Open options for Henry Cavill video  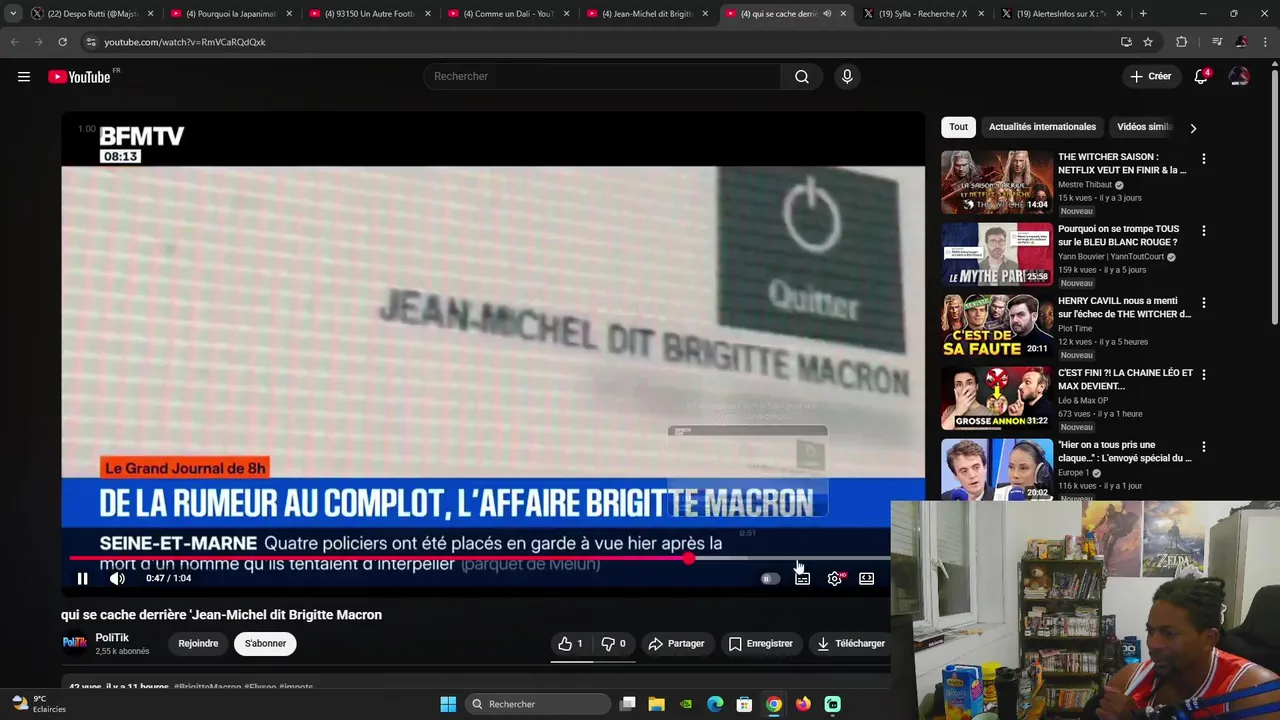click(x=1203, y=303)
